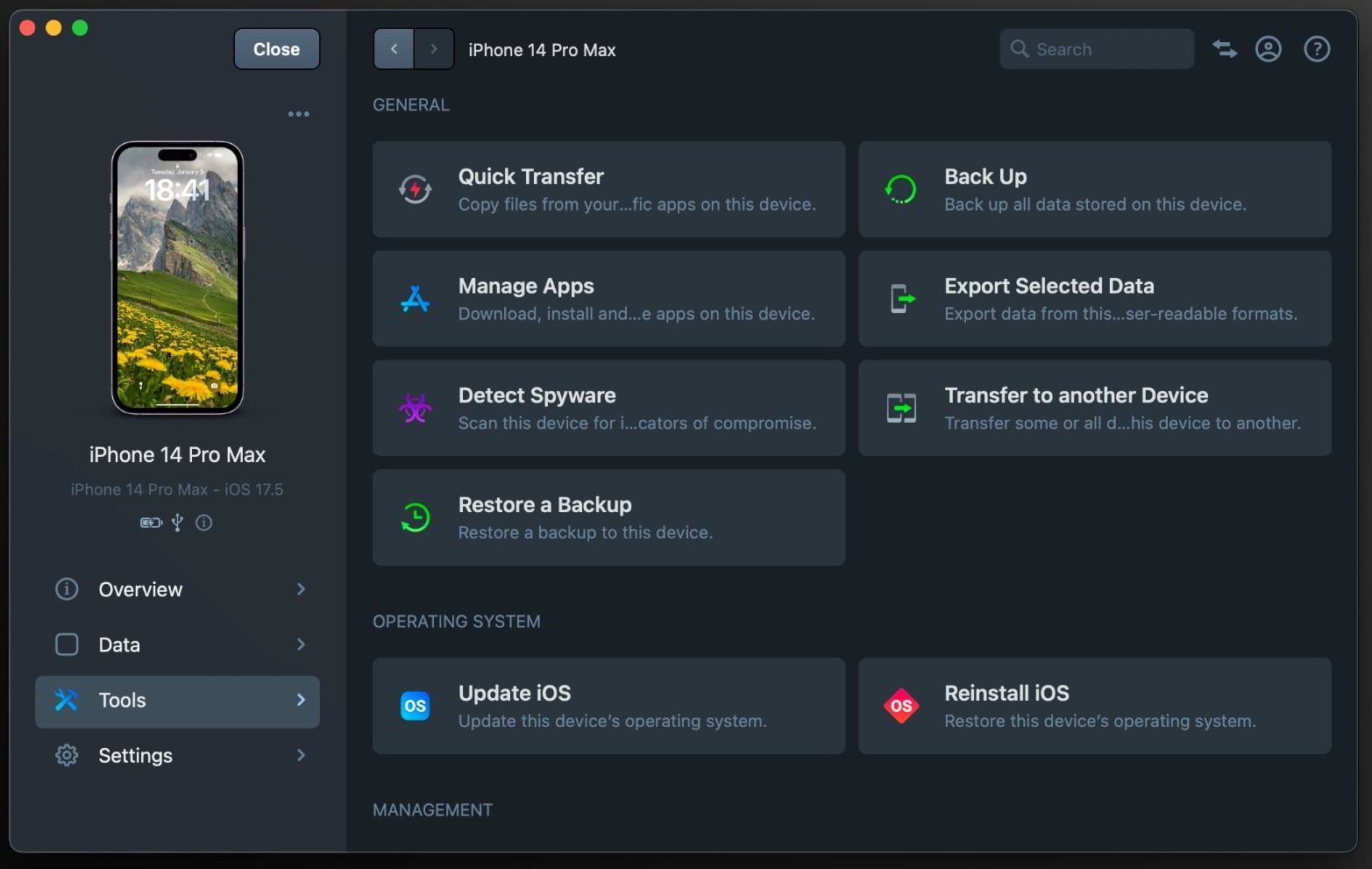This screenshot has width=1372, height=869.
Task: Open the Back Up title
Action: 985,176
